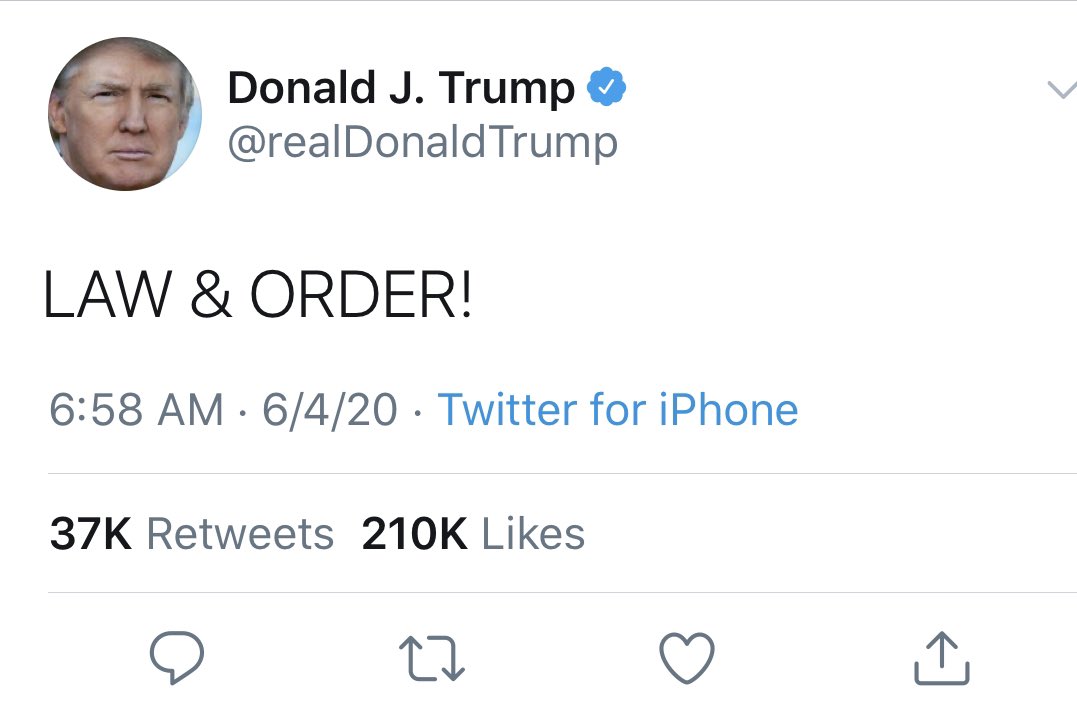The width and height of the screenshot is (1077, 720).
Task: Click the 210K likes count
Action: [414, 534]
